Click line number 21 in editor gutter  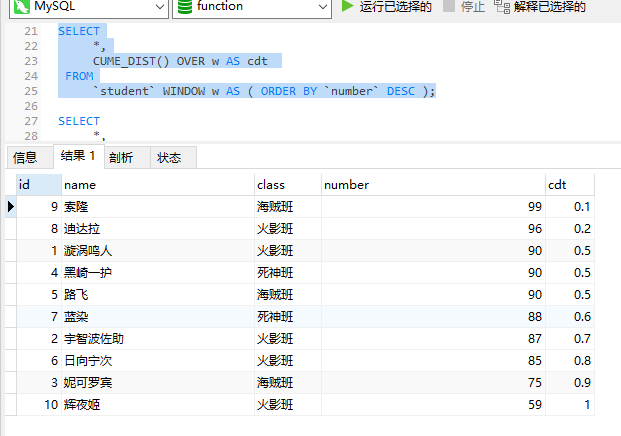point(31,31)
